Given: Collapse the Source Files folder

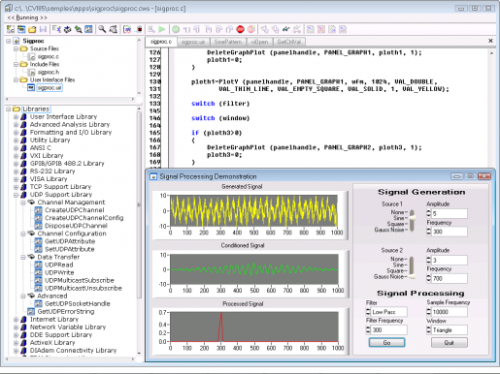Looking at the screenshot, I should click(16, 49).
